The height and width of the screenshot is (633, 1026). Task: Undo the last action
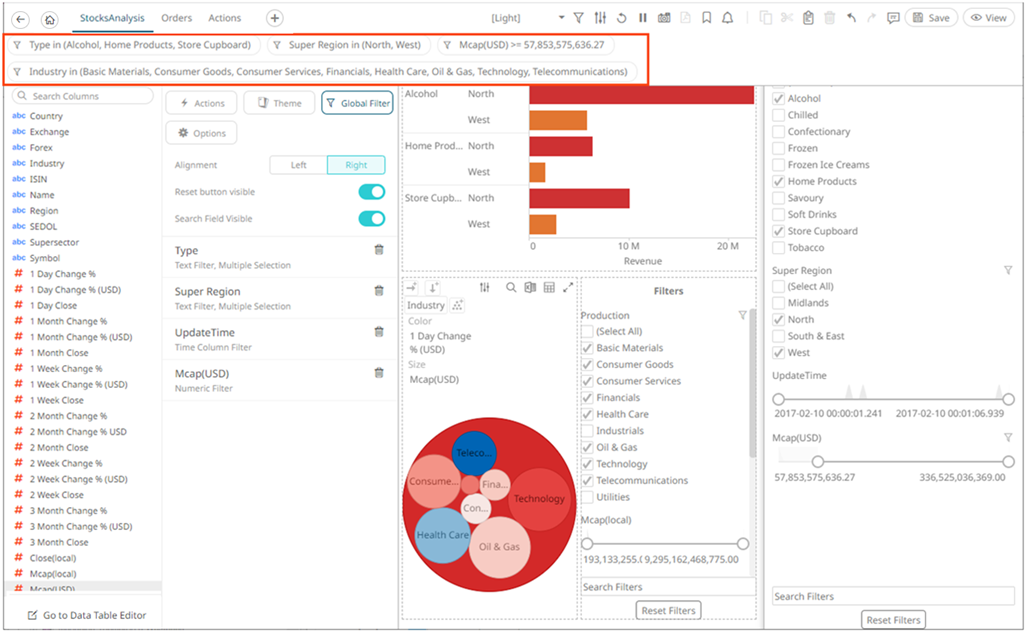click(851, 17)
